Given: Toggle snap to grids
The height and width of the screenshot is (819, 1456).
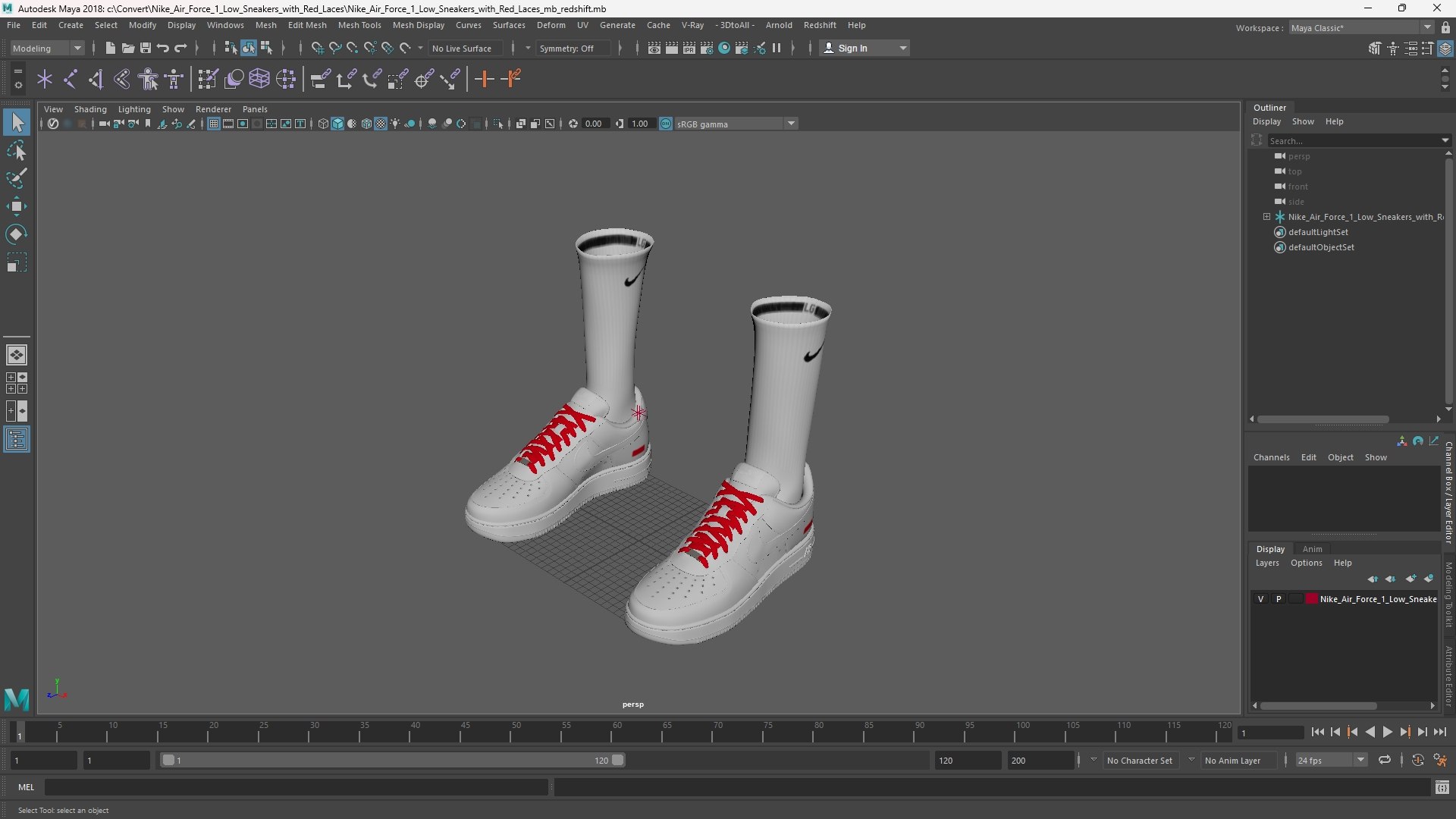Looking at the screenshot, I should tap(318, 48).
